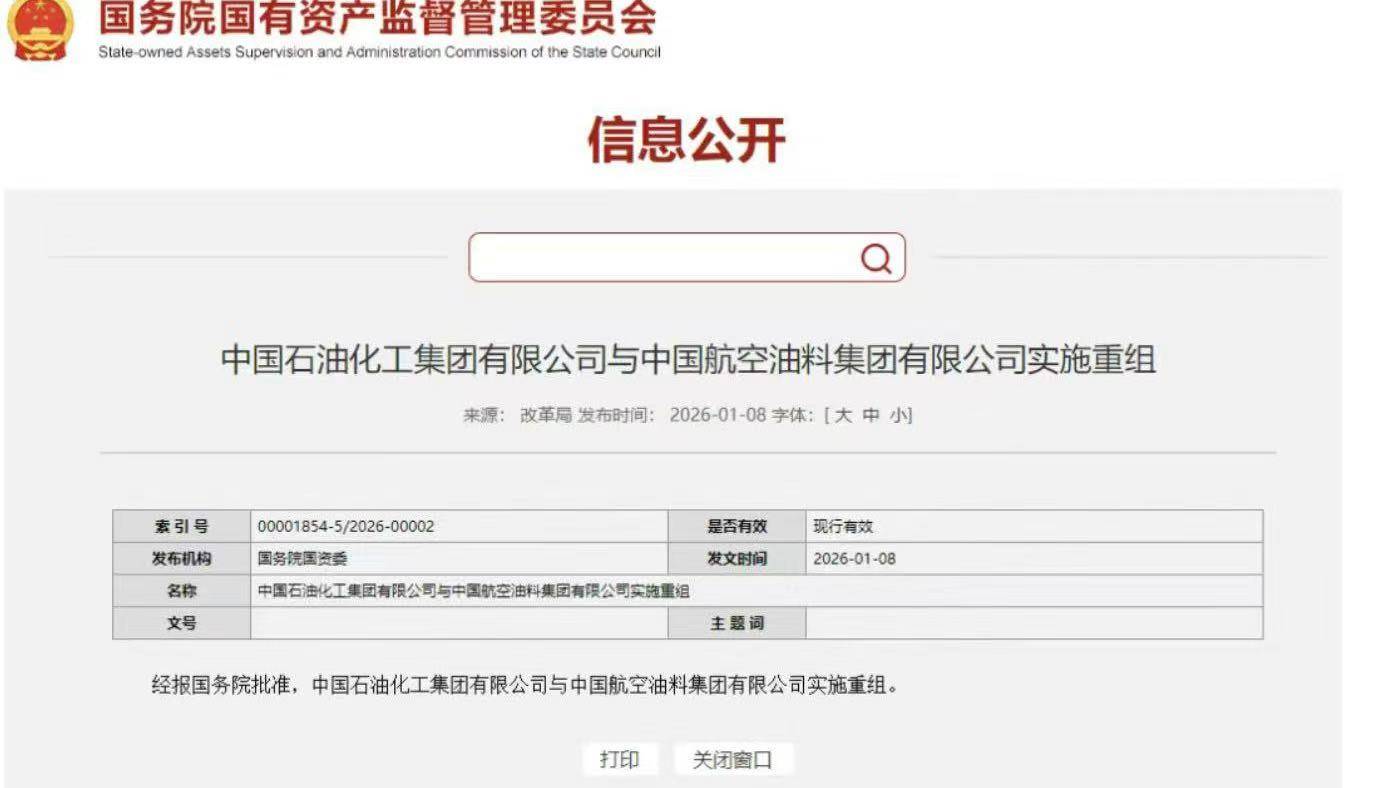Click the search magnifier icon

click(876, 259)
